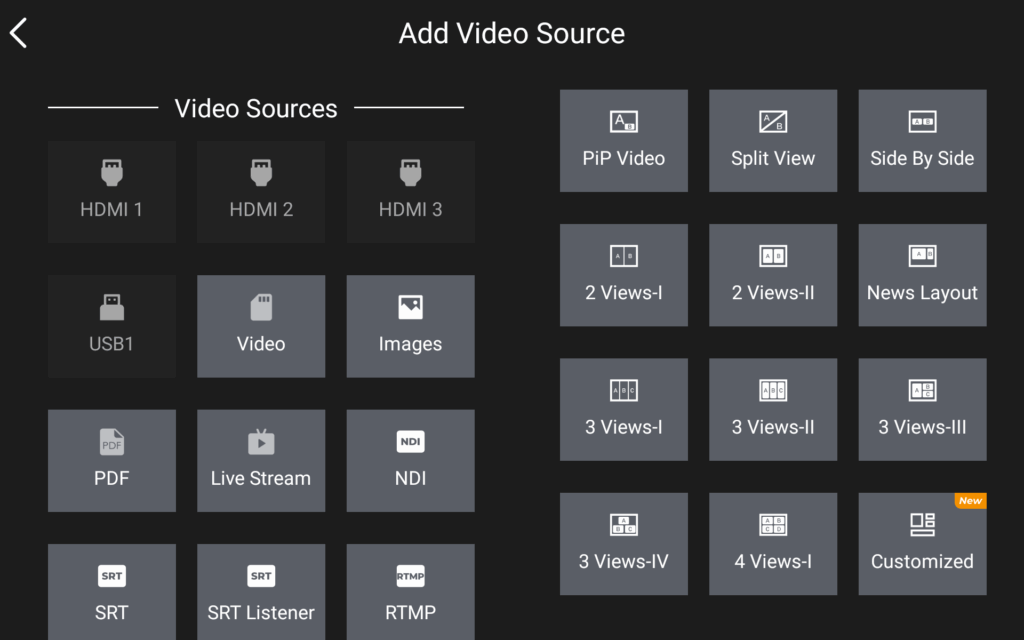Image resolution: width=1024 pixels, height=640 pixels.
Task: Choose HDMI 3 as the input
Action: [410, 191]
